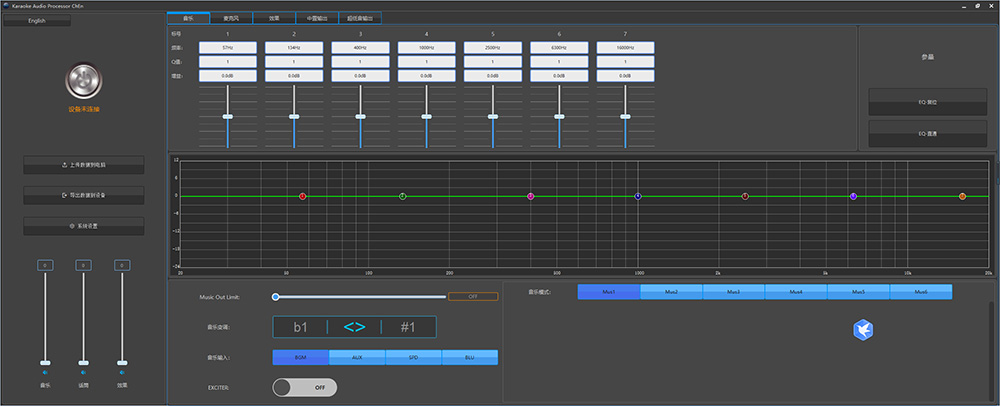Click the 音乐 volume slider handle
The height and width of the screenshot is (406, 1000).
tap(45, 363)
